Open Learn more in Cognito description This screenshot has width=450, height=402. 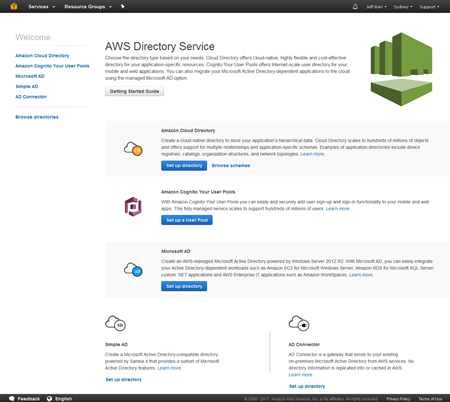tap(338, 209)
